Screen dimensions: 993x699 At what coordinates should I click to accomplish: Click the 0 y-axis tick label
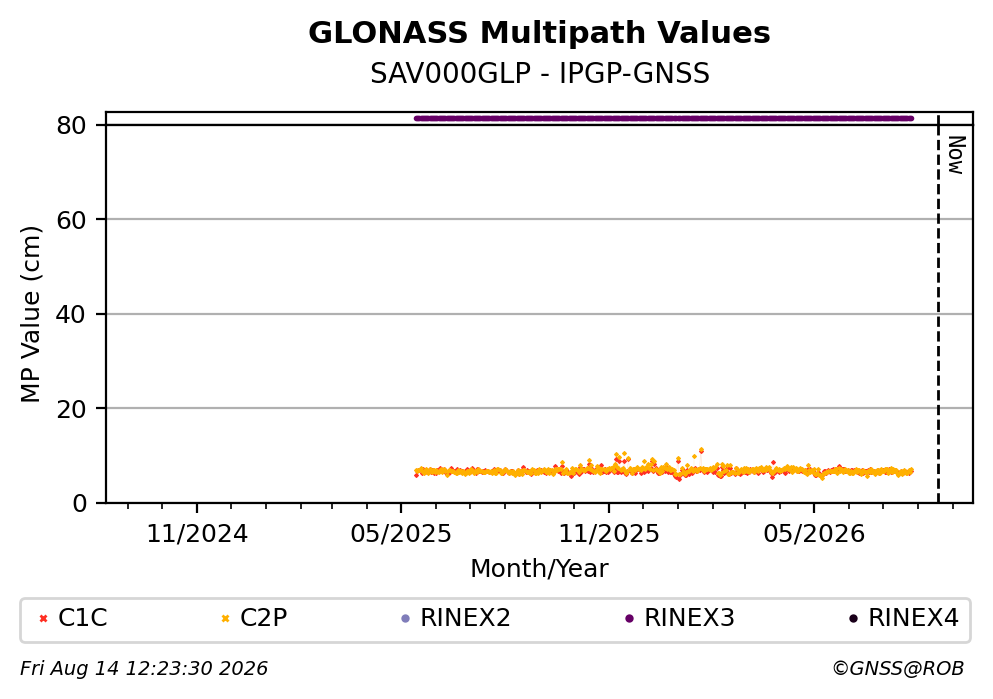point(79,504)
